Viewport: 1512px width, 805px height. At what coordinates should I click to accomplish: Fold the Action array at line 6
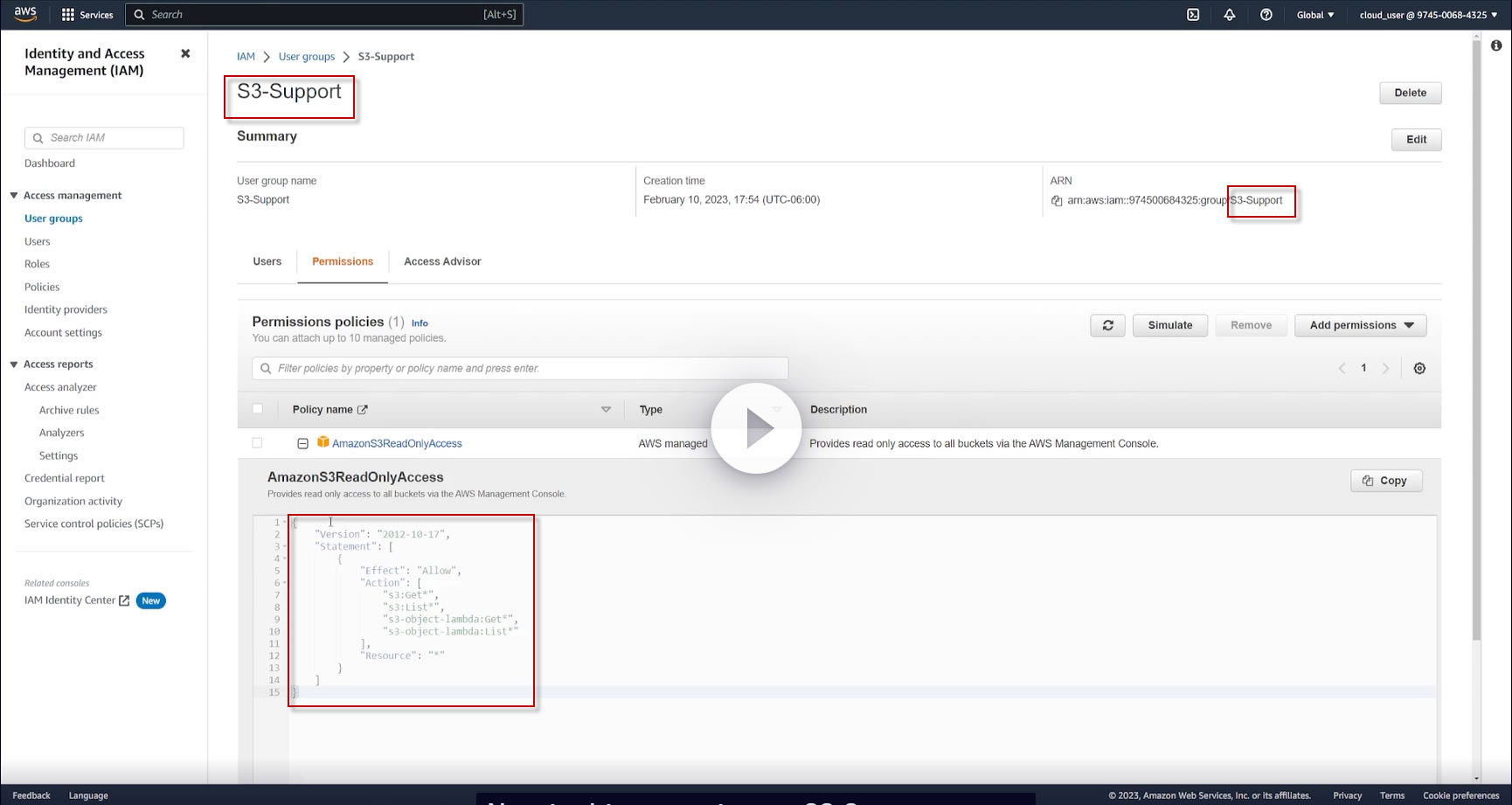pos(286,583)
